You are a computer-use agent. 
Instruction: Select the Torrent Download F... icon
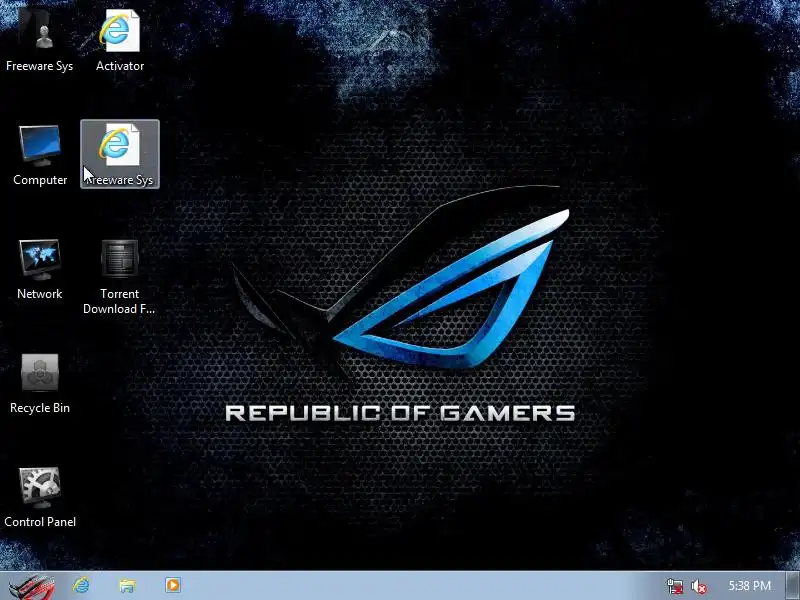tap(119, 277)
